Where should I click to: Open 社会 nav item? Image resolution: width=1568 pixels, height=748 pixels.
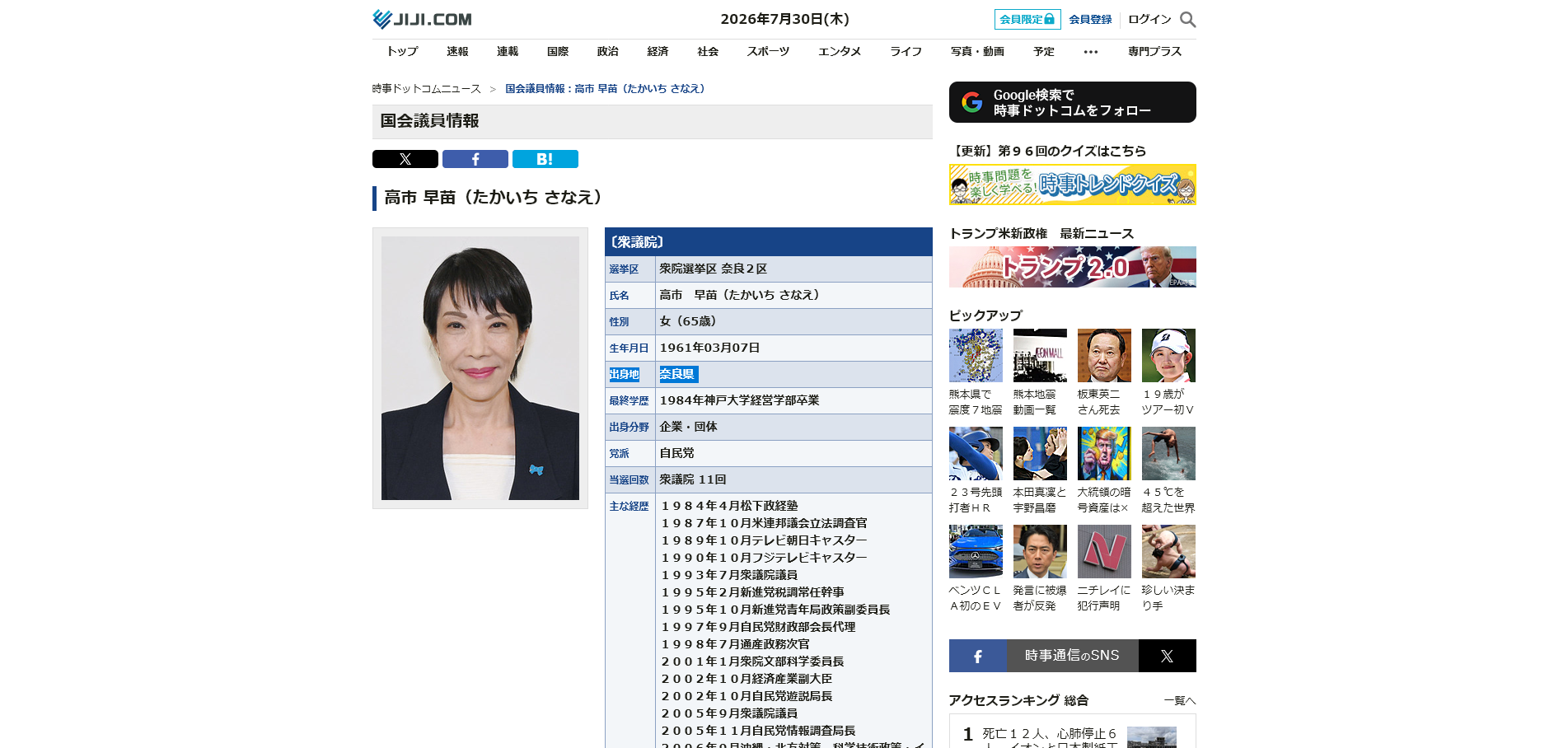click(x=708, y=51)
